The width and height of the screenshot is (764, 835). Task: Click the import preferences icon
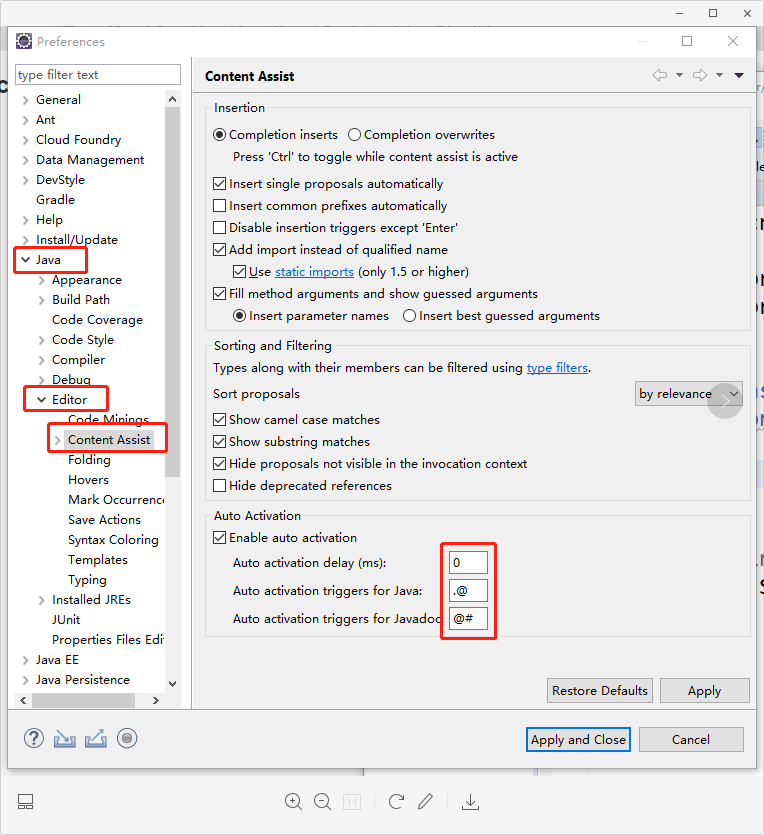coord(64,739)
